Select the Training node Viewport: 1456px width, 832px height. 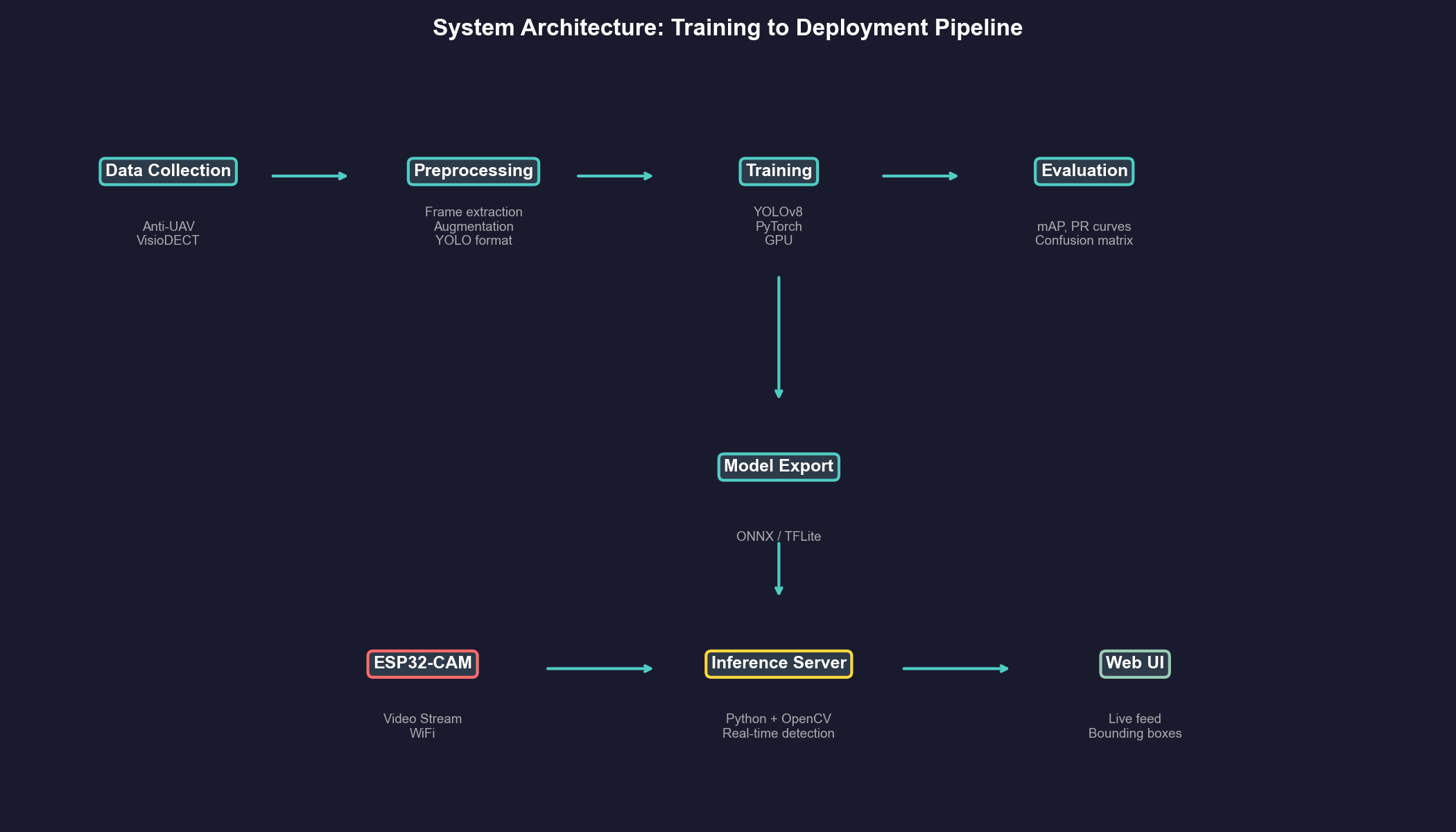coord(778,171)
